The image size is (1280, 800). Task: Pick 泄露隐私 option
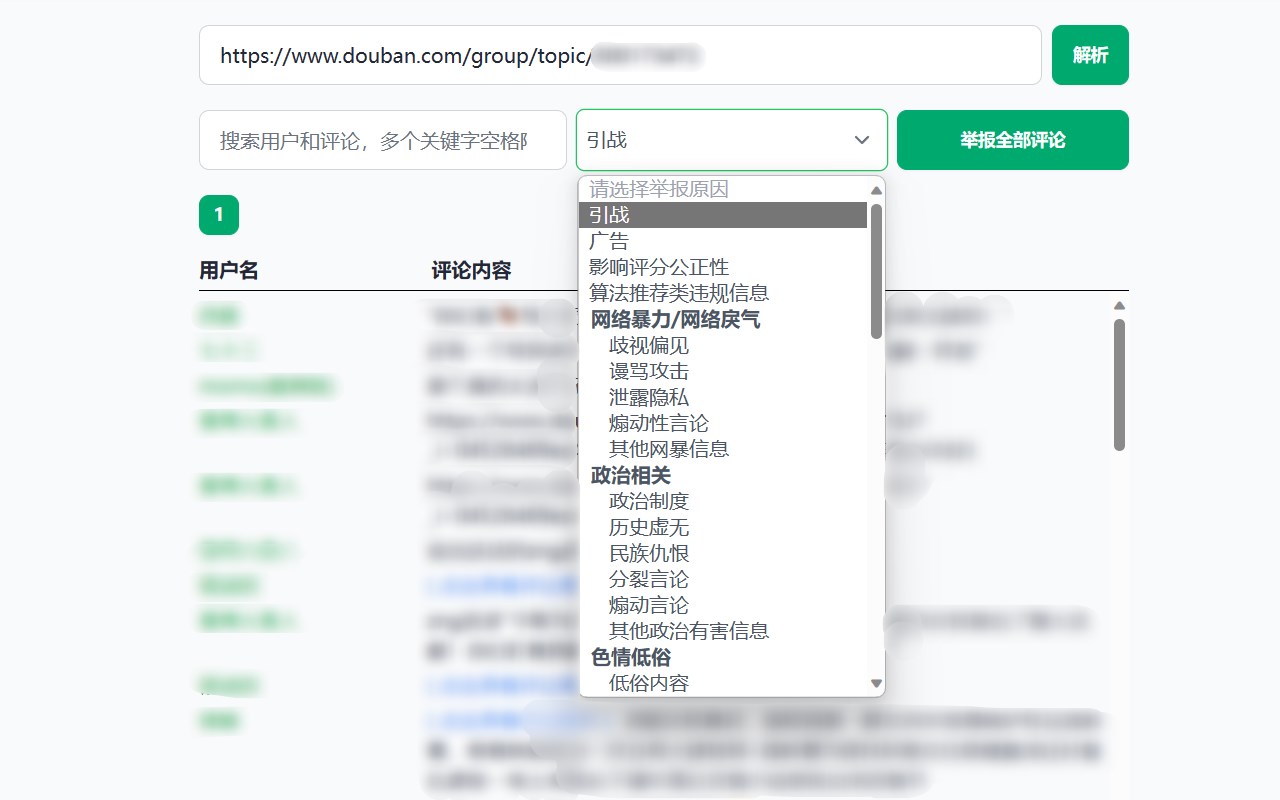pos(723,397)
